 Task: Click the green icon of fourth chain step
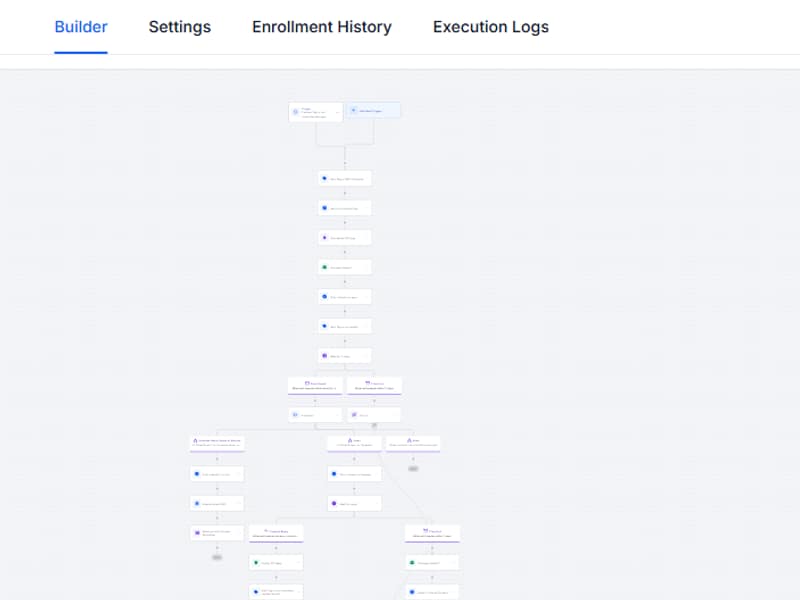tap(324, 267)
